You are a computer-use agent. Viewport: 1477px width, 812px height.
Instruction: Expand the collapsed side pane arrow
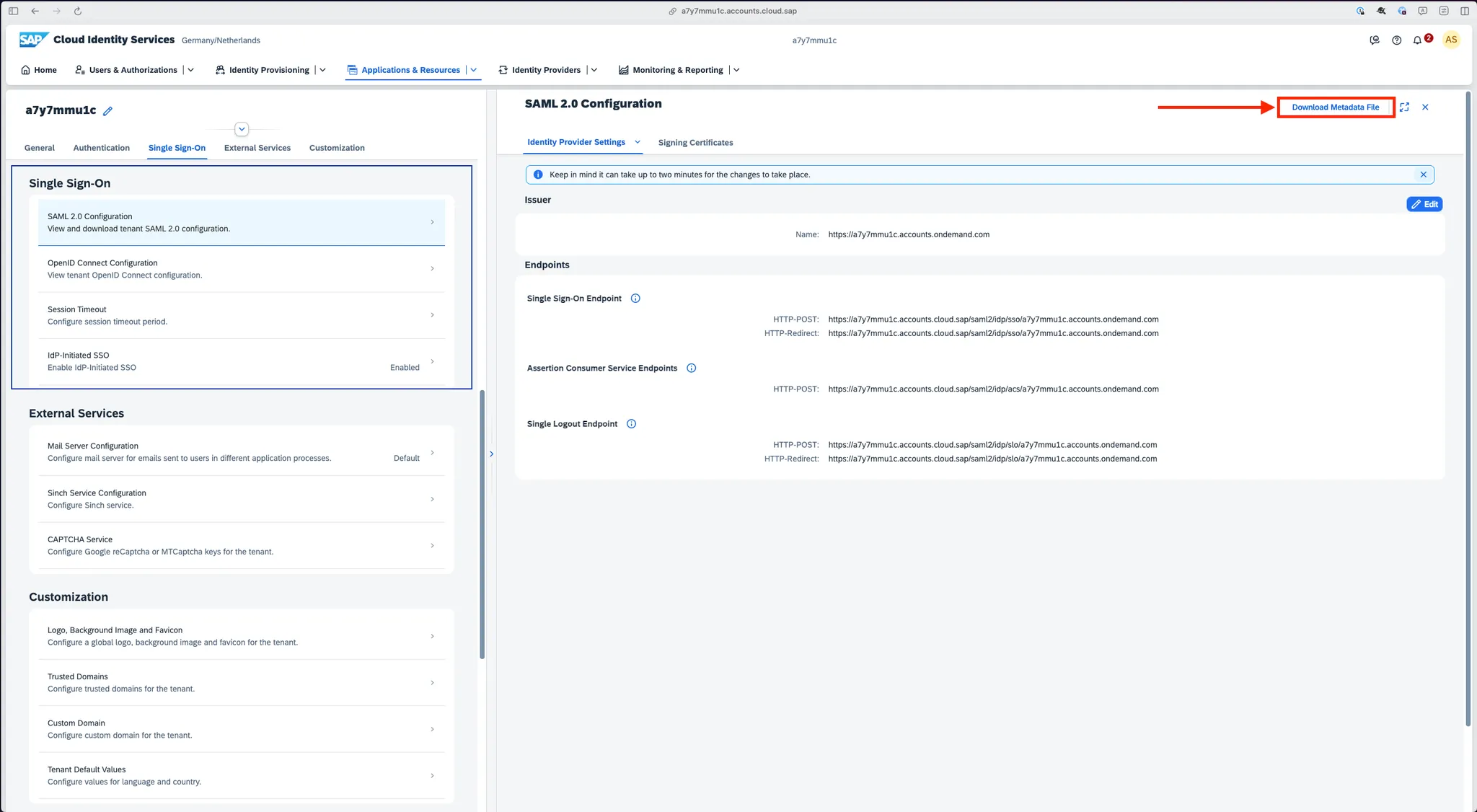click(491, 454)
